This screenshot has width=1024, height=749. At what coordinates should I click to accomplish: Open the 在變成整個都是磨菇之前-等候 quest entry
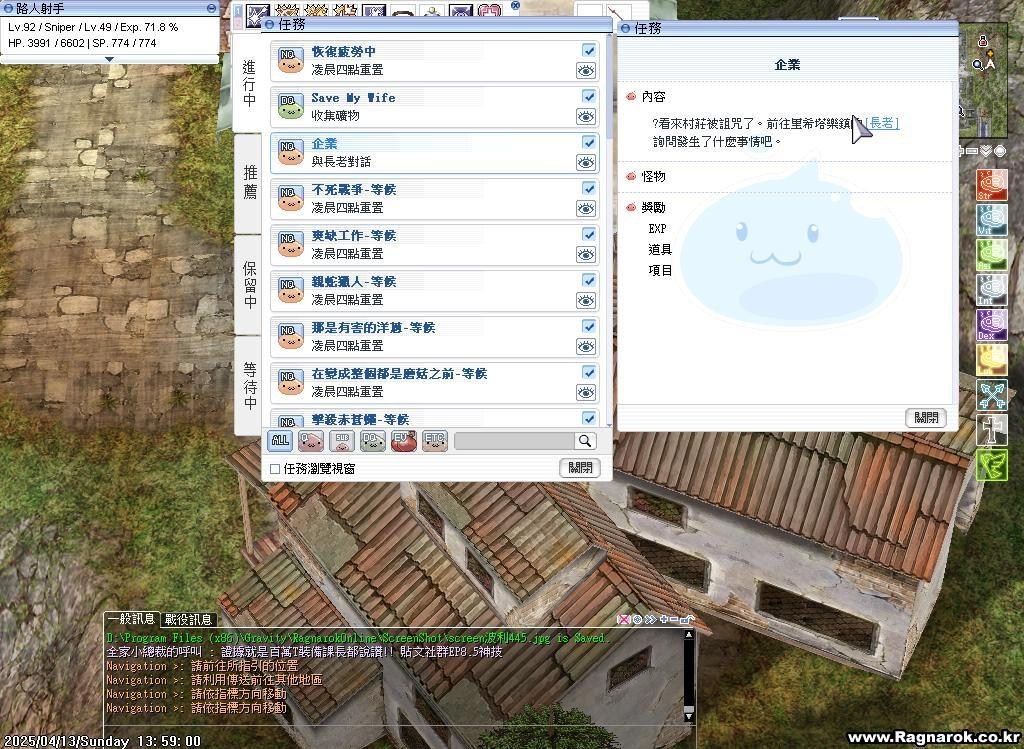(x=435, y=383)
